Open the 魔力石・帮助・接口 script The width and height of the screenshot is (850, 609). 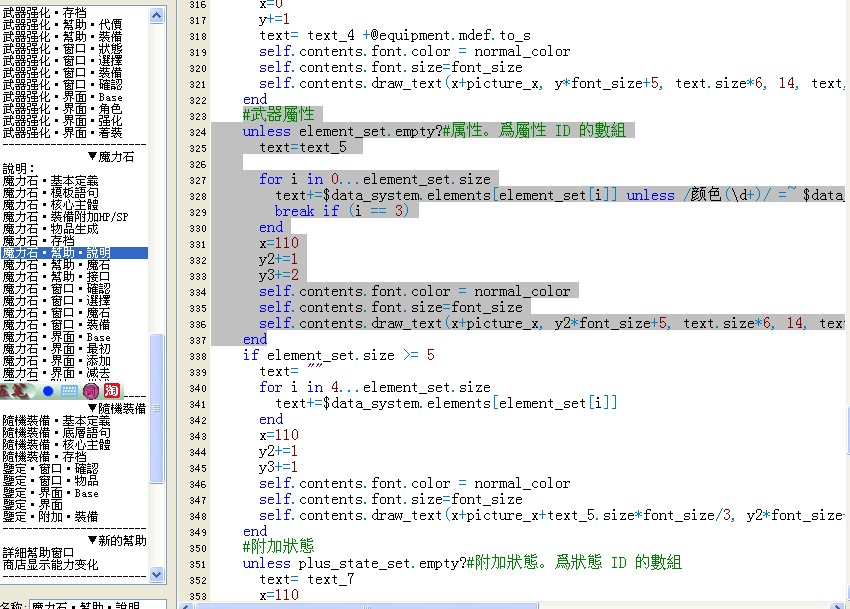pos(56,277)
